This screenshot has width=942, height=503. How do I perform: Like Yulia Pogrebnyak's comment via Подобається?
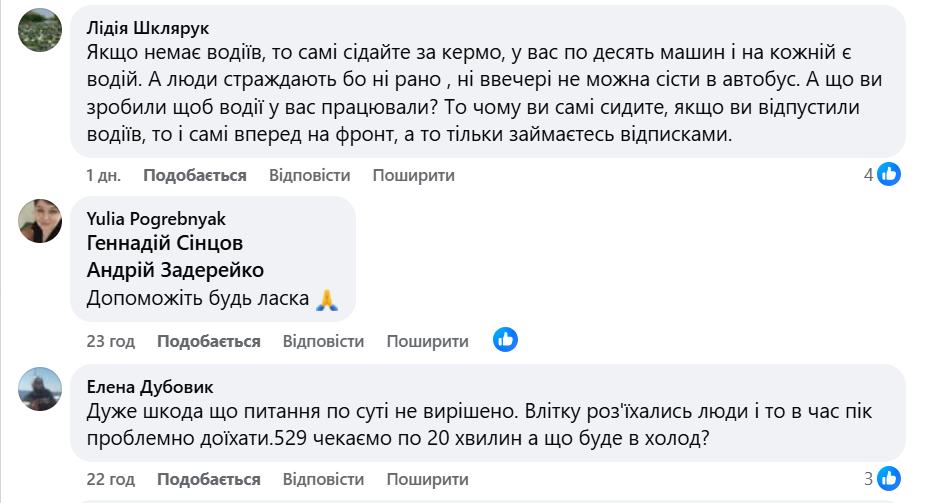click(208, 341)
